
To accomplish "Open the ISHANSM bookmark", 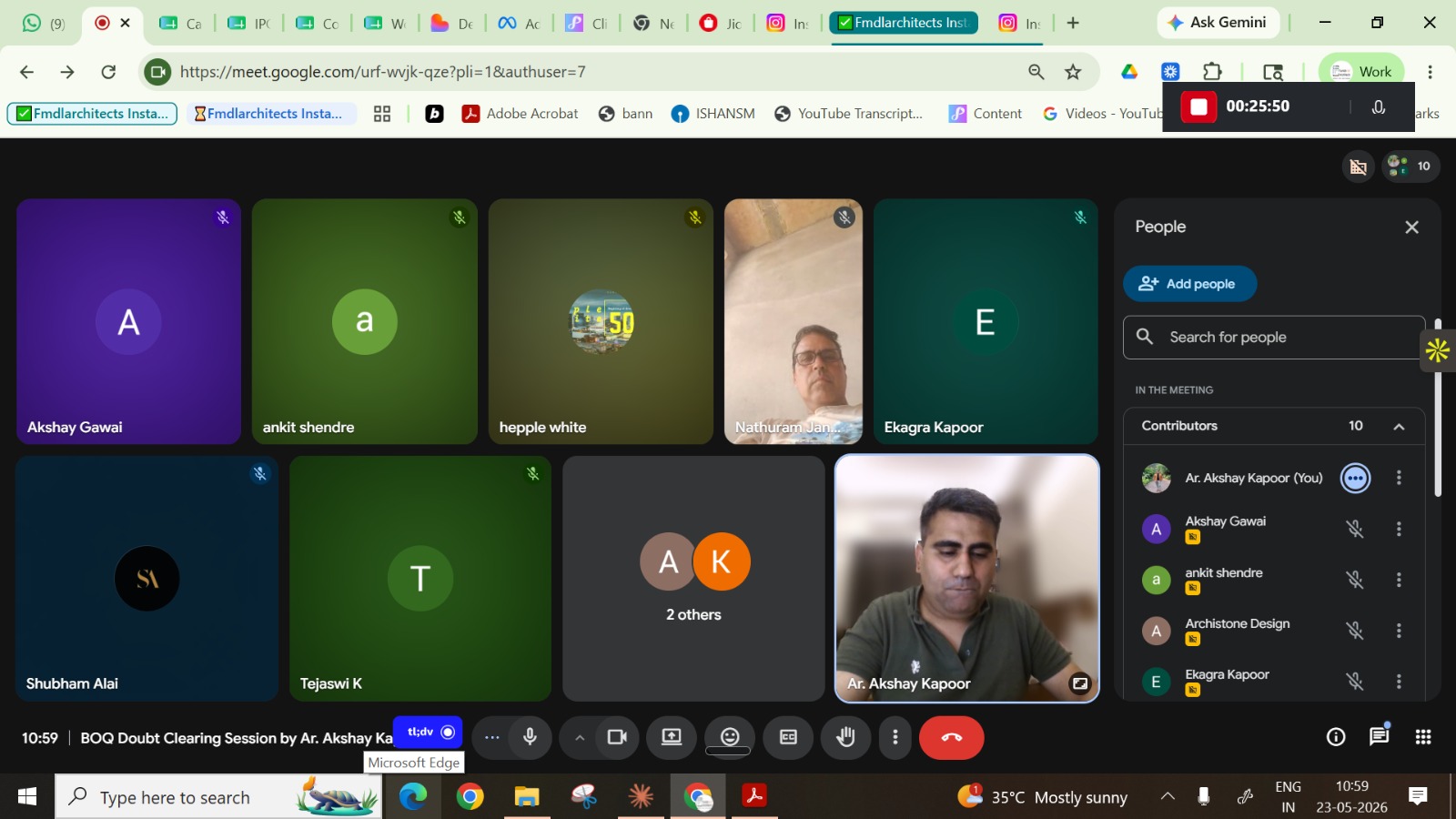I will 713,114.
